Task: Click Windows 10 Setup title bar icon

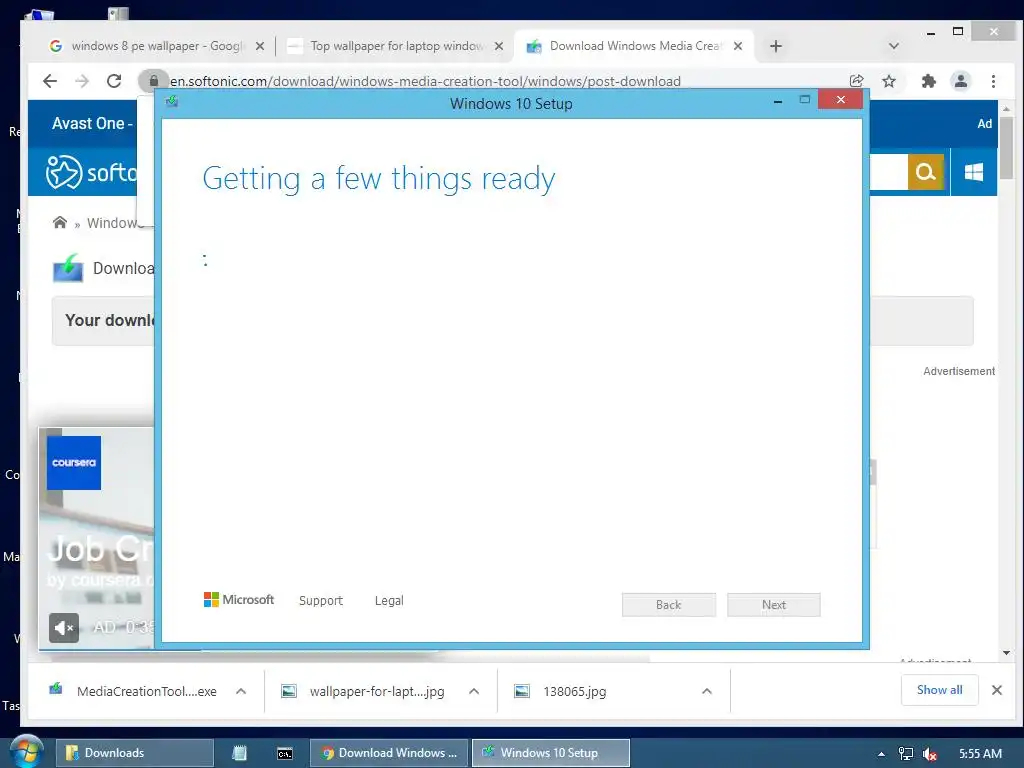Action: pos(172,101)
